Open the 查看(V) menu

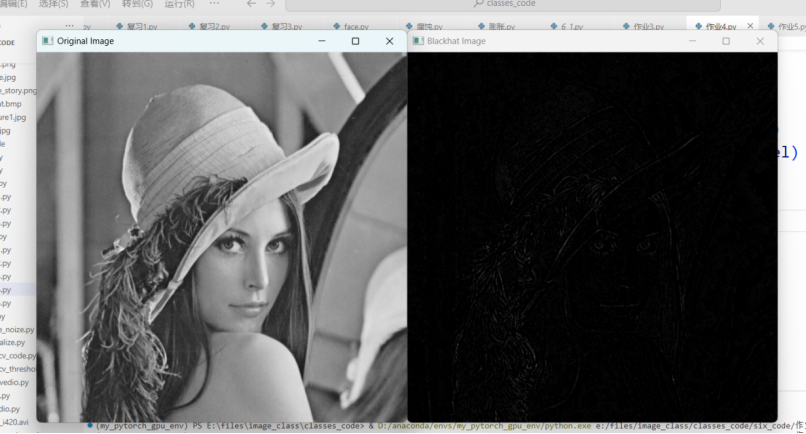95,4
